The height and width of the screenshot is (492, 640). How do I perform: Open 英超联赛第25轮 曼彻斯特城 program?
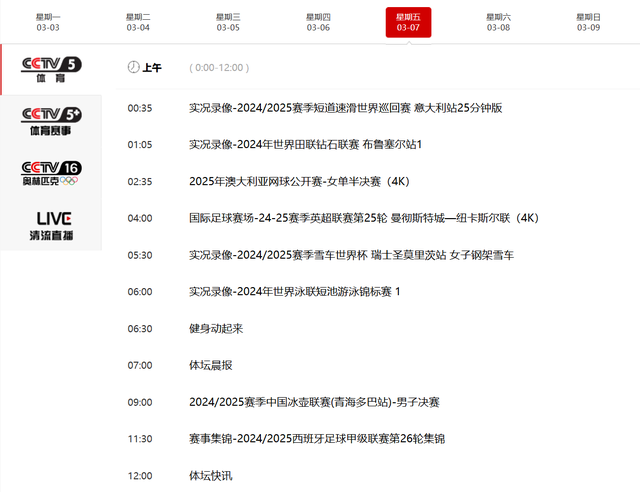[x=364, y=218]
